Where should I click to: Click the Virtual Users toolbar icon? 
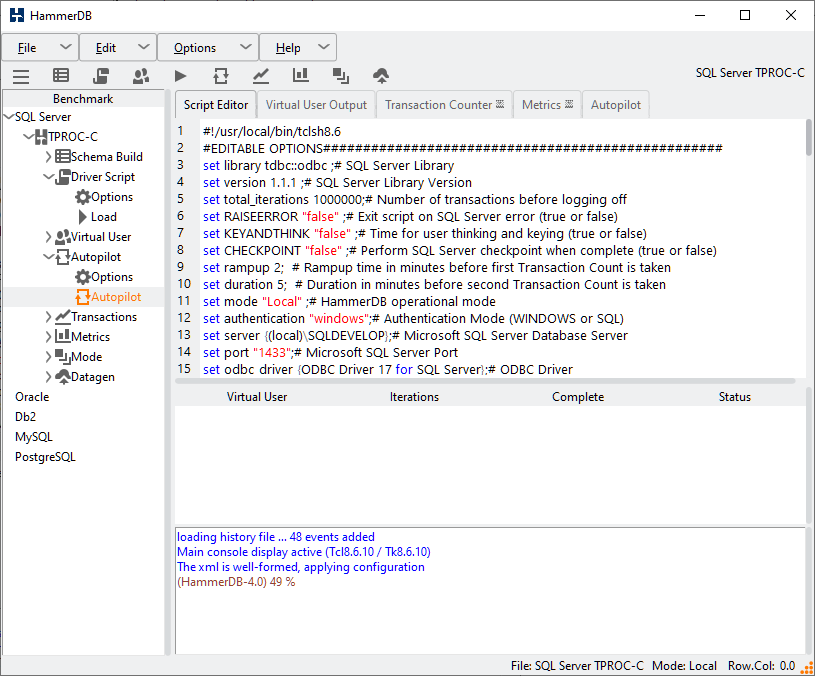coord(141,75)
